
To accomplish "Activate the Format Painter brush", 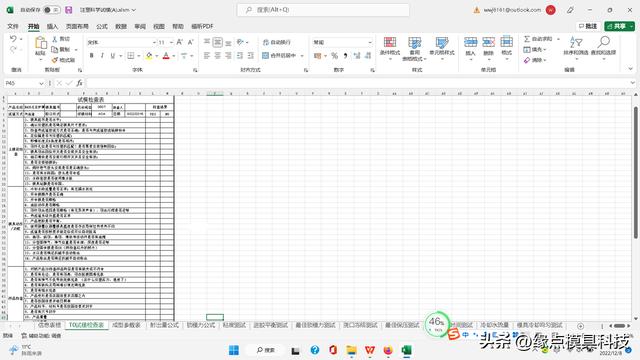I will click(55, 60).
